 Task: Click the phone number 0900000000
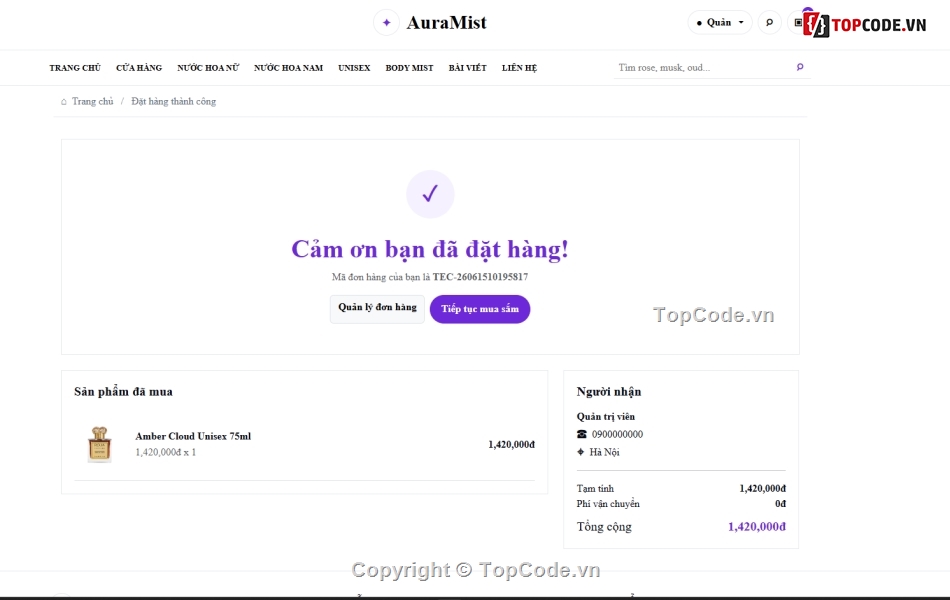617,435
